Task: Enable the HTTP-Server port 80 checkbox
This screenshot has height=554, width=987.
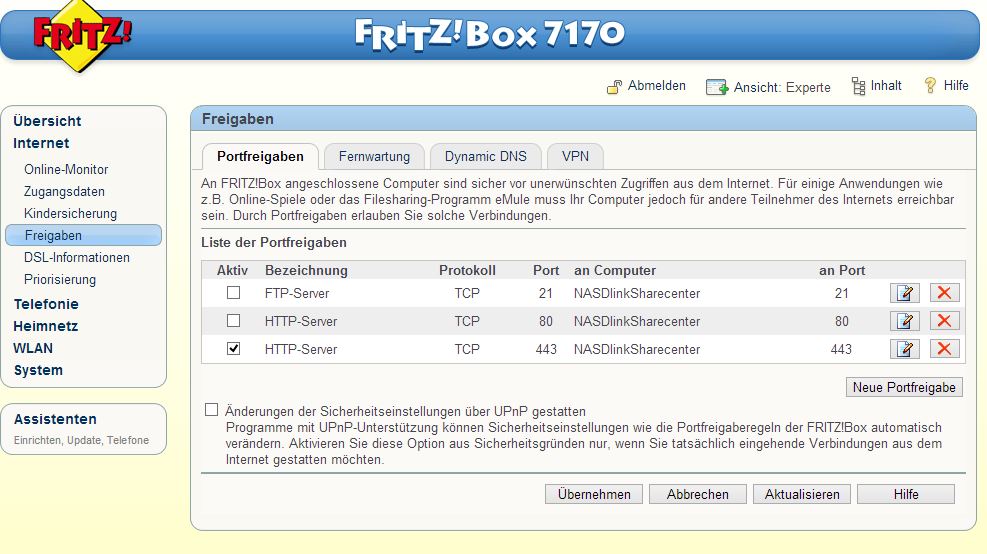Action: (x=234, y=321)
